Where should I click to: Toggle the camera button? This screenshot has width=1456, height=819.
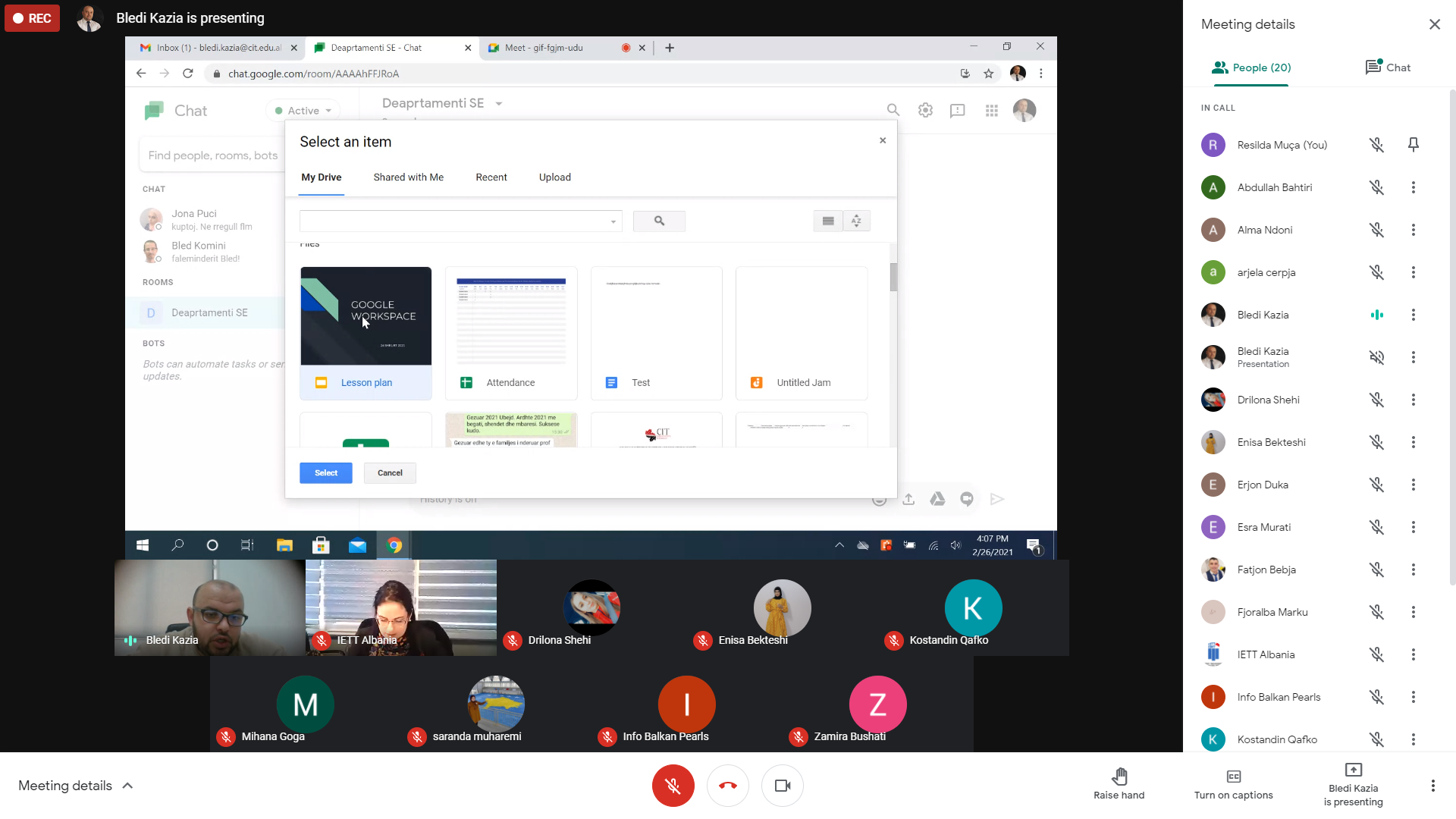click(782, 786)
